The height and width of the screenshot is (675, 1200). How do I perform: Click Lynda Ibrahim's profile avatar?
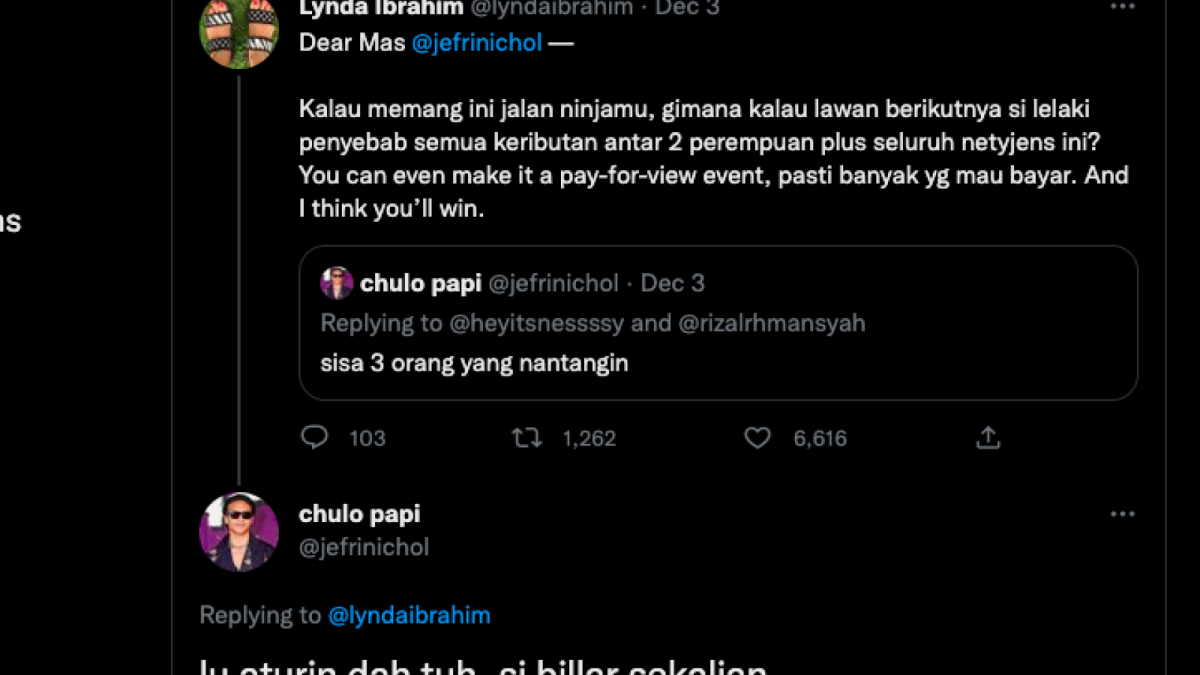coord(239,30)
